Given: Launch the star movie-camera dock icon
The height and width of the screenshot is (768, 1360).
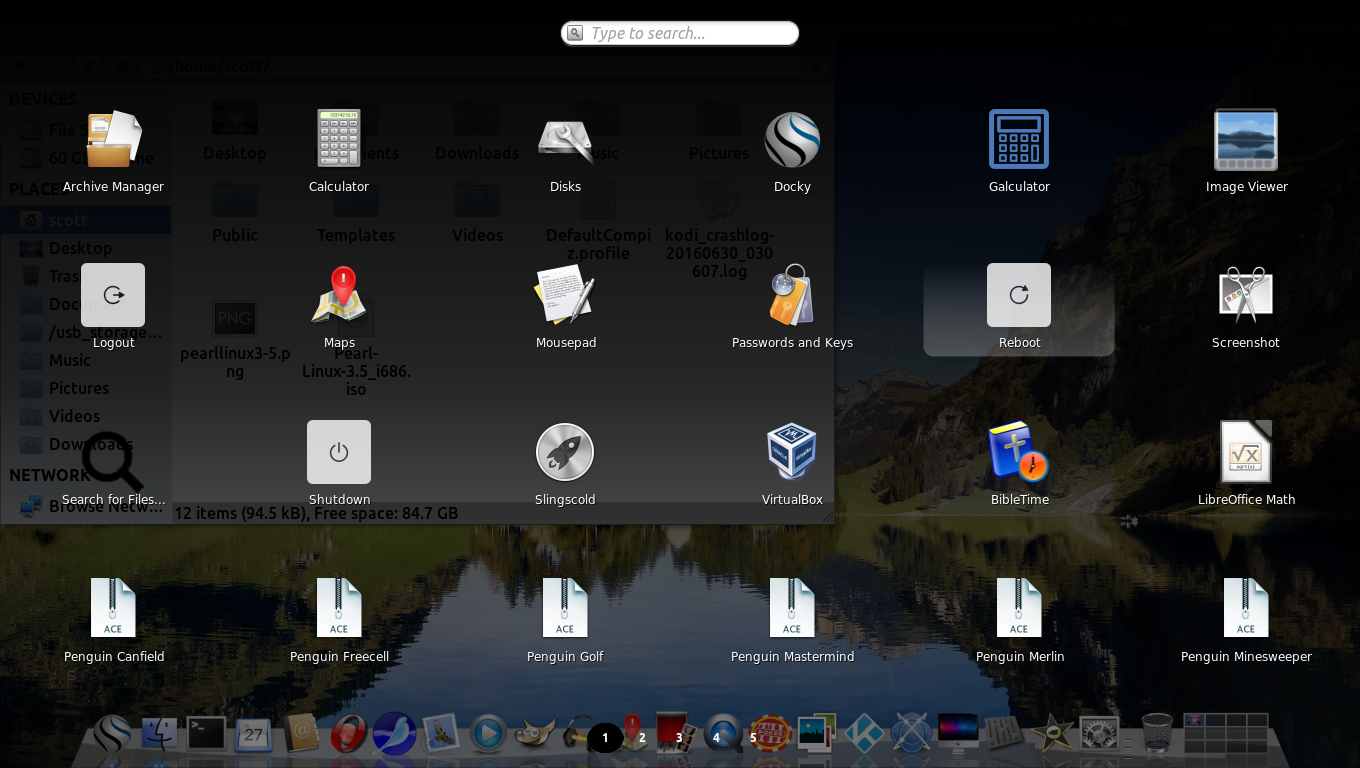Looking at the screenshot, I should coord(1052,735).
